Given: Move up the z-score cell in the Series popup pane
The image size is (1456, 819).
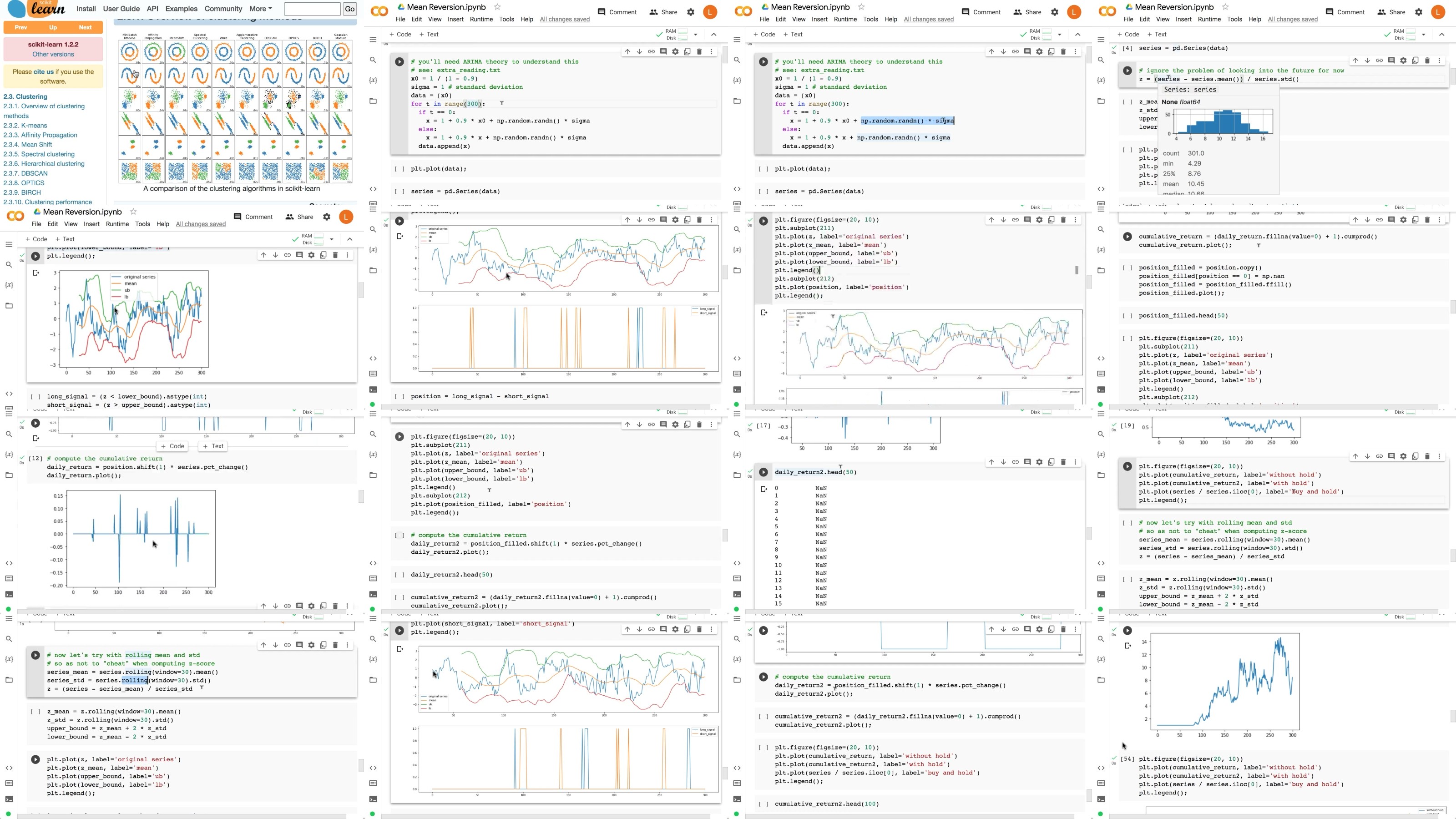Looking at the screenshot, I should point(1355,61).
